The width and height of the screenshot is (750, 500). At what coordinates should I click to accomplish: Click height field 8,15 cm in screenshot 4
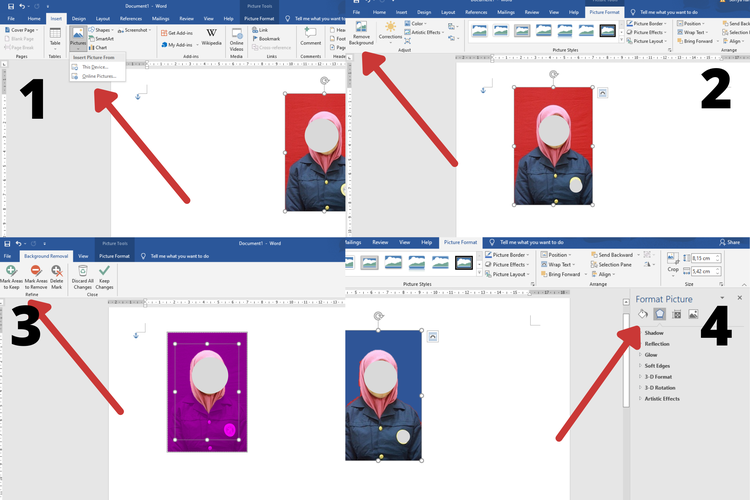tap(706, 258)
